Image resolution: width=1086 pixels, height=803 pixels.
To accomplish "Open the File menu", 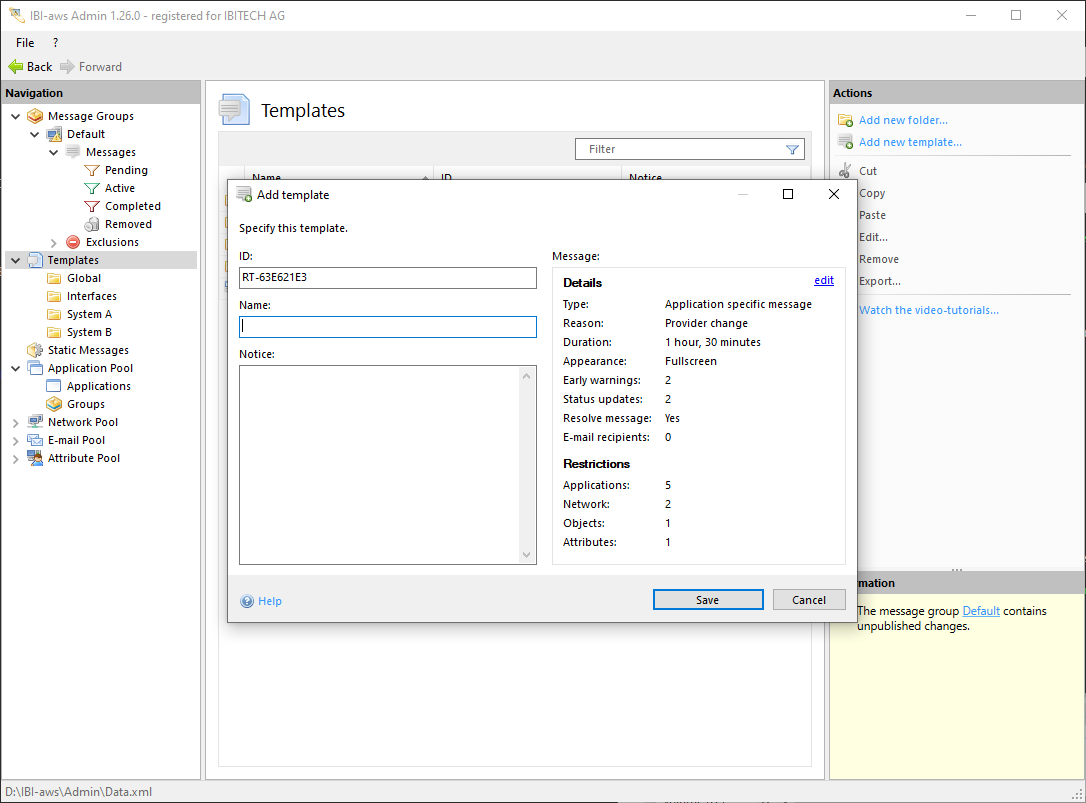I will coord(25,43).
